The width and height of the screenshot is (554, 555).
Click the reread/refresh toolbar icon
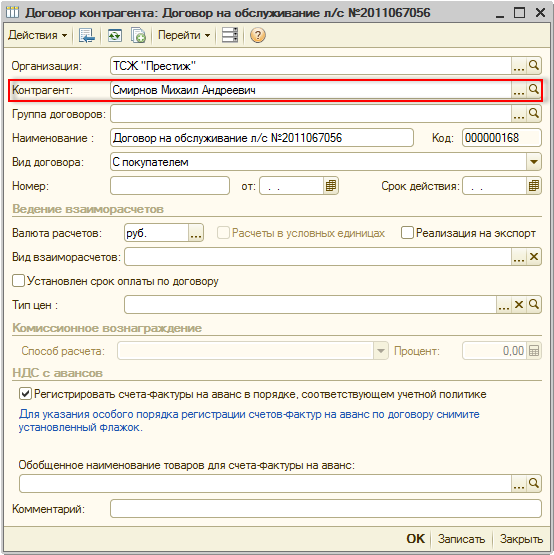point(115,35)
